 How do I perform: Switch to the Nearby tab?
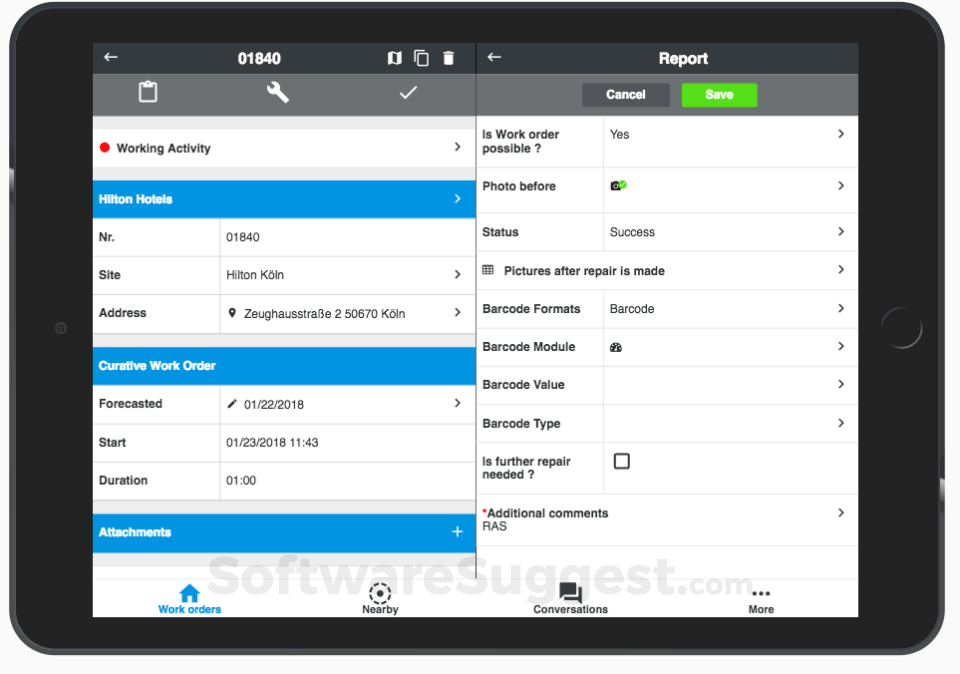[x=380, y=599]
